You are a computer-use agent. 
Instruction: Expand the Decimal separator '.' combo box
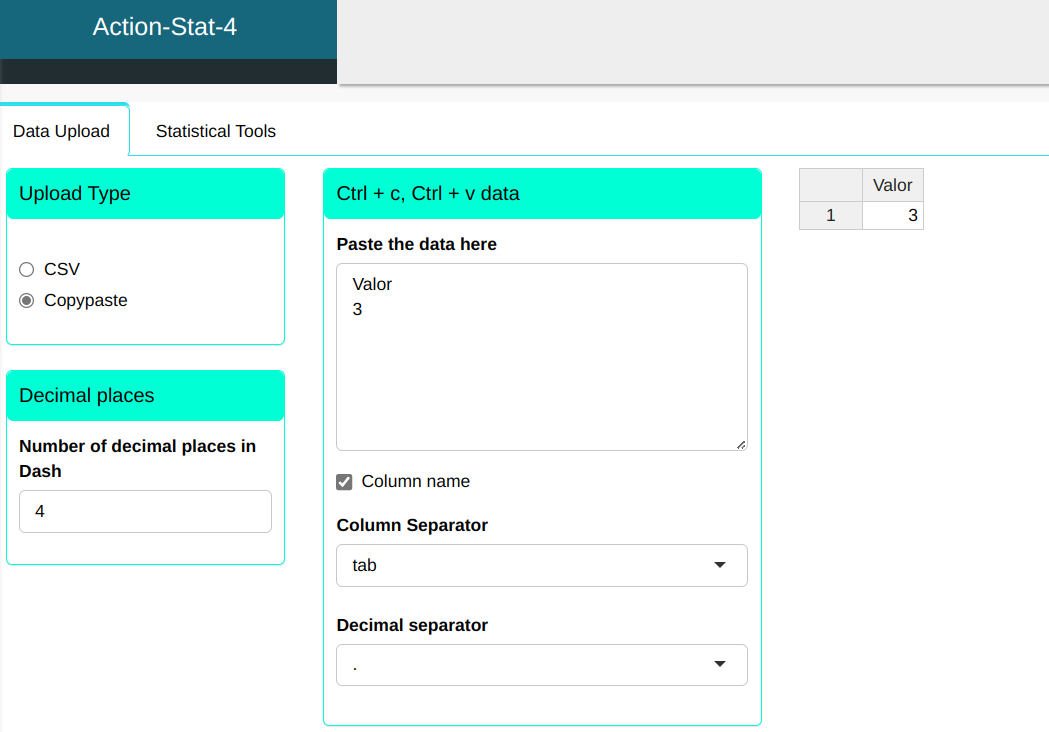tap(540, 665)
